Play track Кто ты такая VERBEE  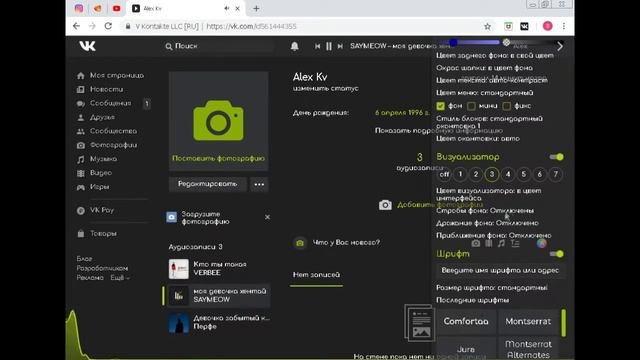[x=219, y=269]
